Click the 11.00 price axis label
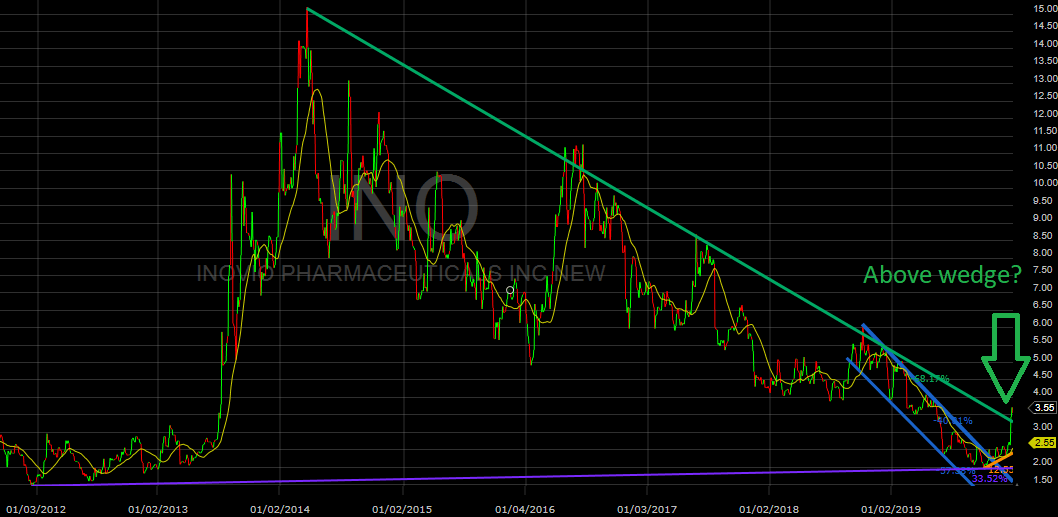The height and width of the screenshot is (517, 1058). 1044,148
